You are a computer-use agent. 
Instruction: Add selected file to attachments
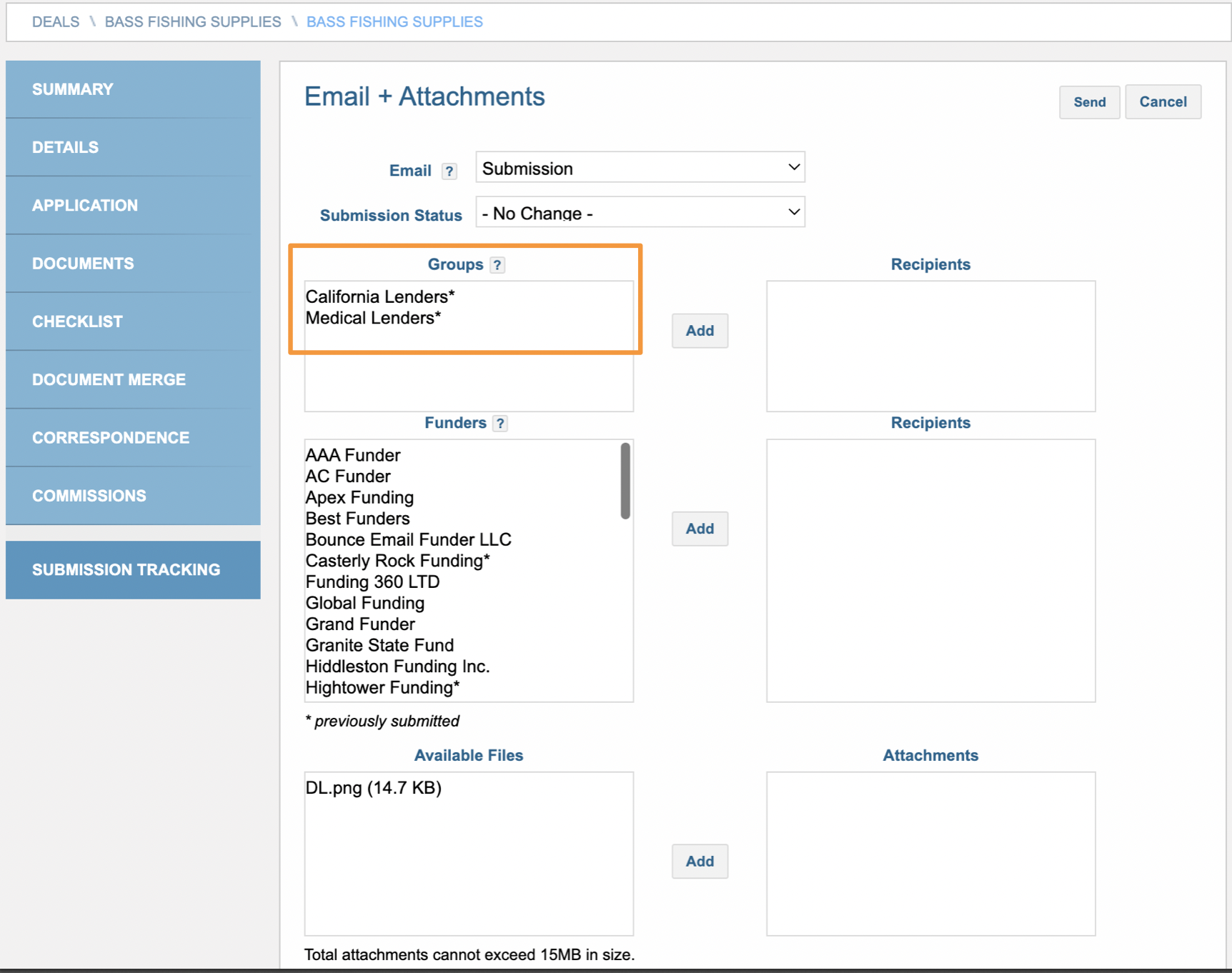tap(700, 862)
